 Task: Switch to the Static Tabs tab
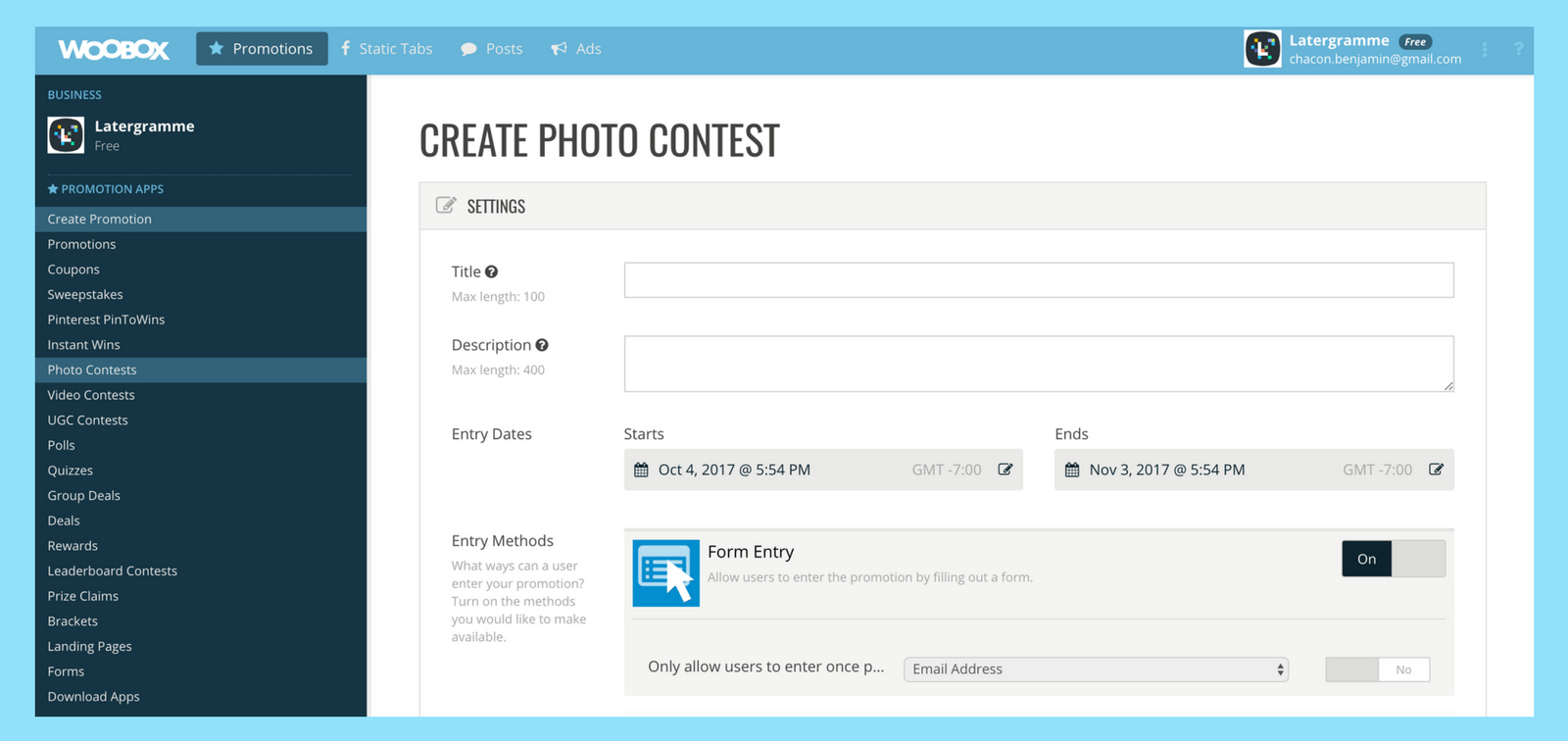(x=387, y=48)
